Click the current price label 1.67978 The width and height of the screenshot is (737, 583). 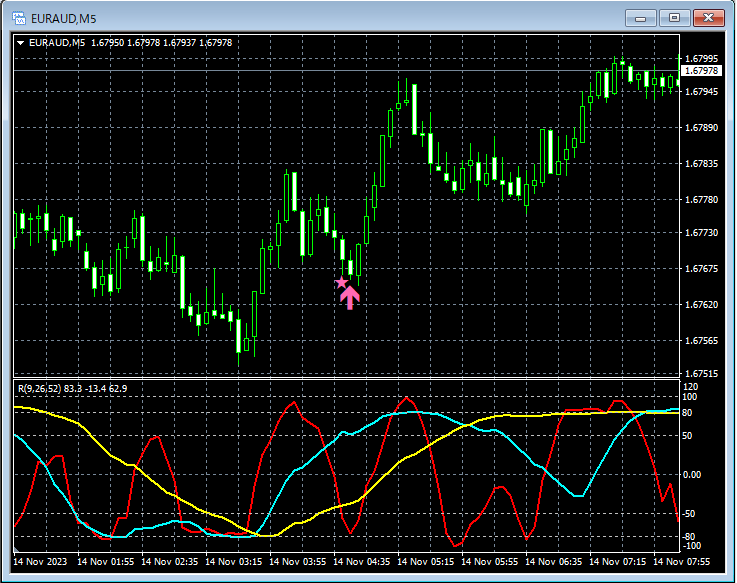[x=701, y=71]
